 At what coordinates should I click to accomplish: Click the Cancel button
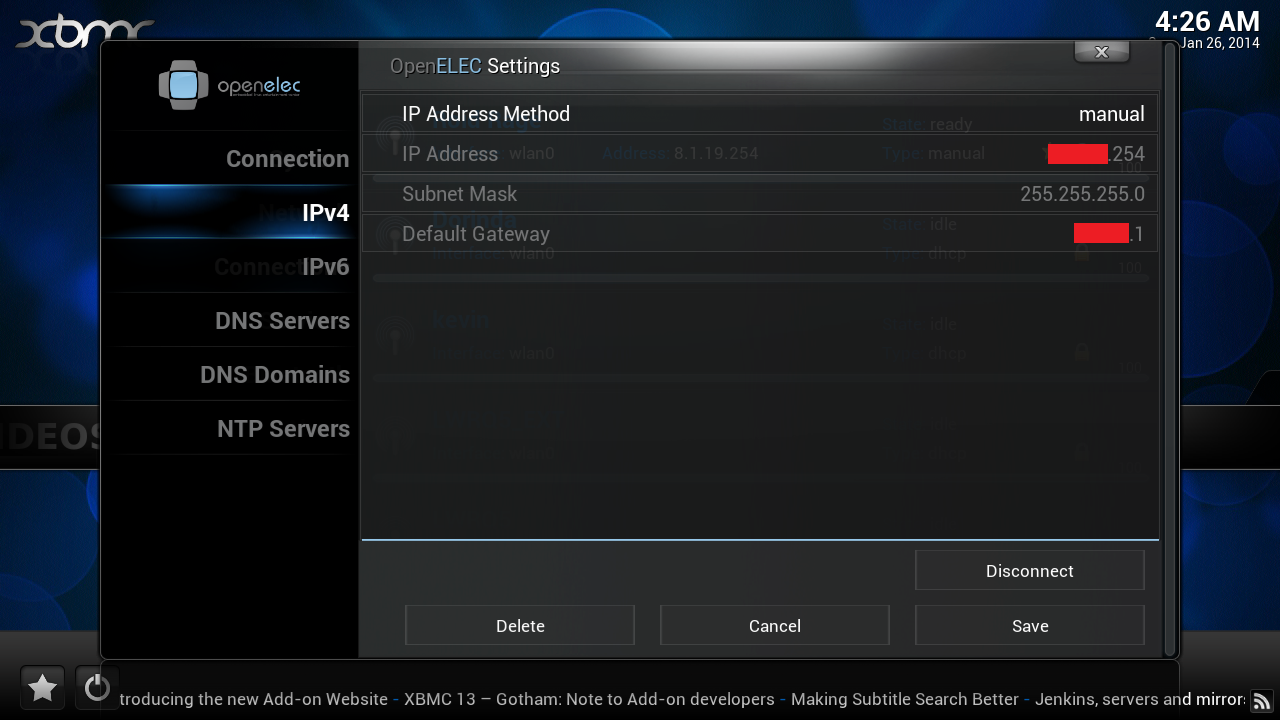775,626
